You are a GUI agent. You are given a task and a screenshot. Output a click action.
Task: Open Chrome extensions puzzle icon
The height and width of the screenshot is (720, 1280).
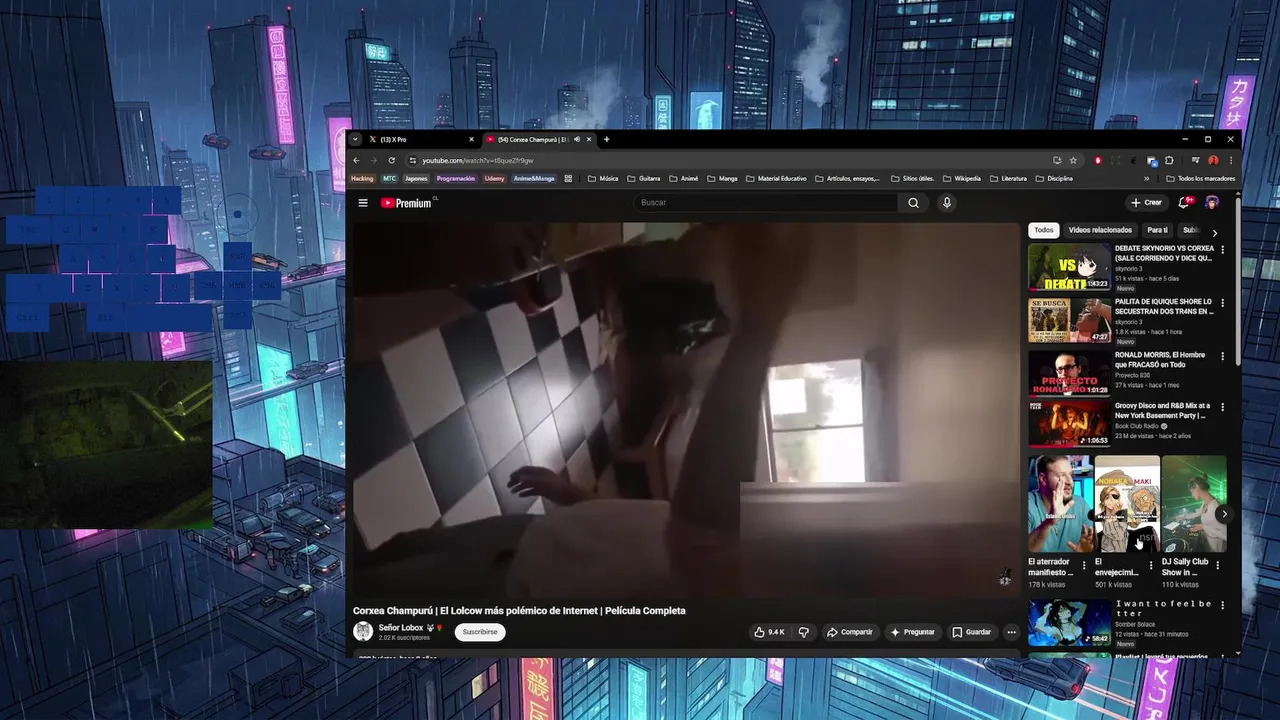coord(1169,160)
